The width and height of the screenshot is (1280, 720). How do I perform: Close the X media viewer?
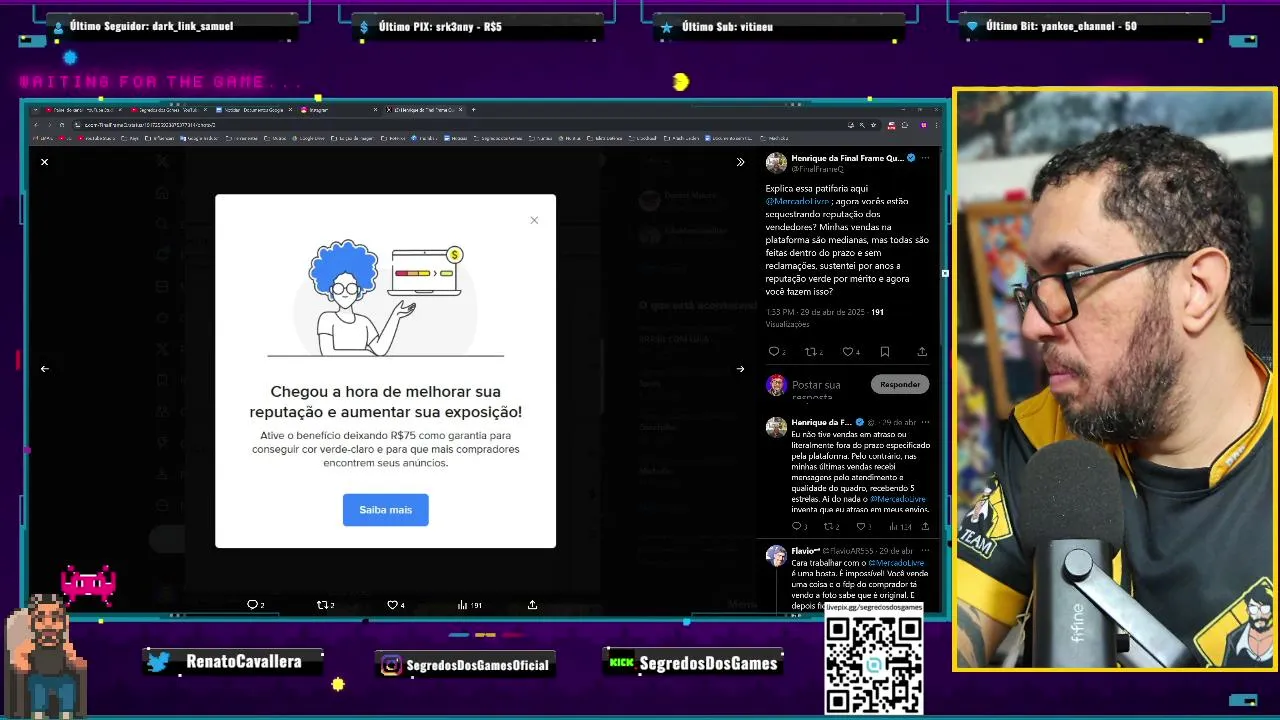44,162
